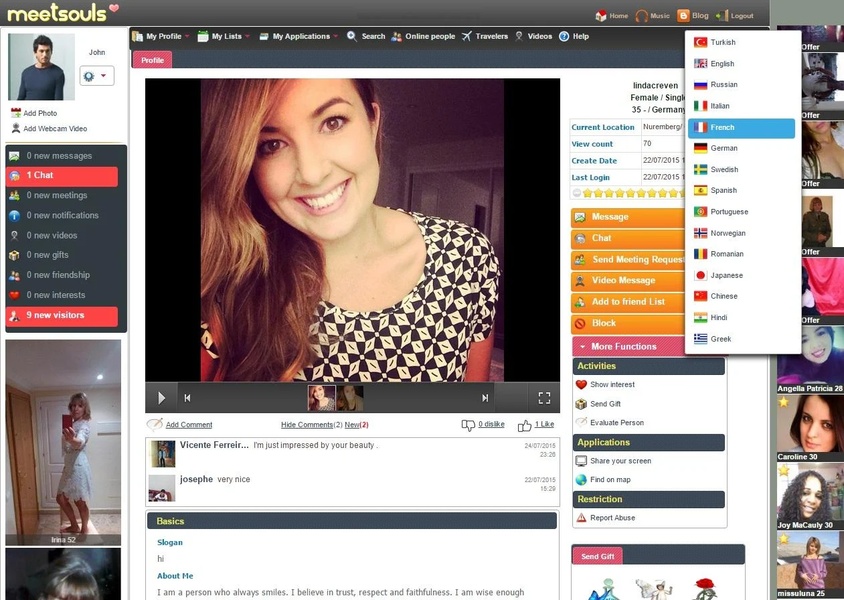Expand the My Profile menu
844x600 pixels.
click(x=161, y=36)
